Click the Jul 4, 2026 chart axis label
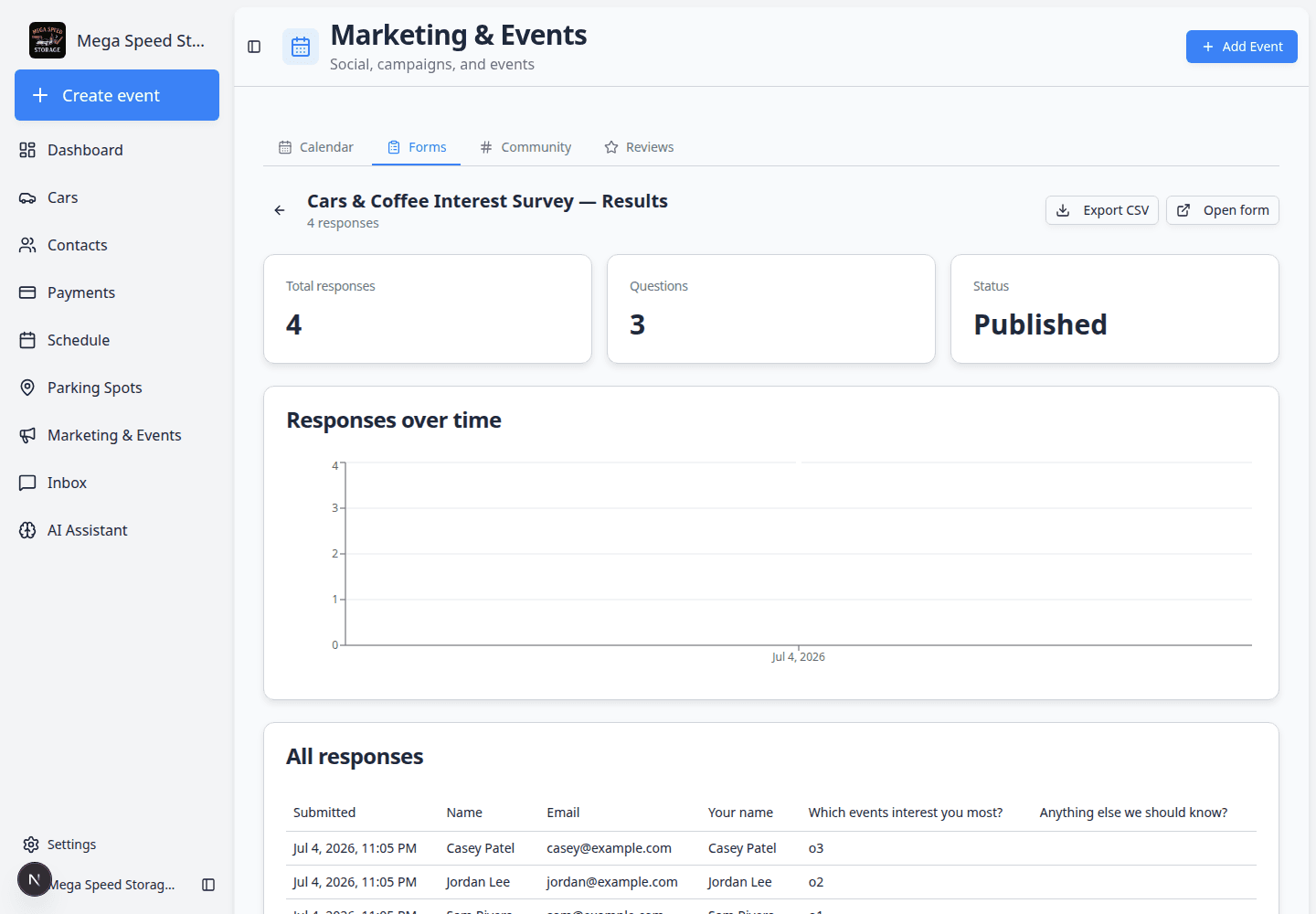This screenshot has height=914, width=1316. pos(798,657)
